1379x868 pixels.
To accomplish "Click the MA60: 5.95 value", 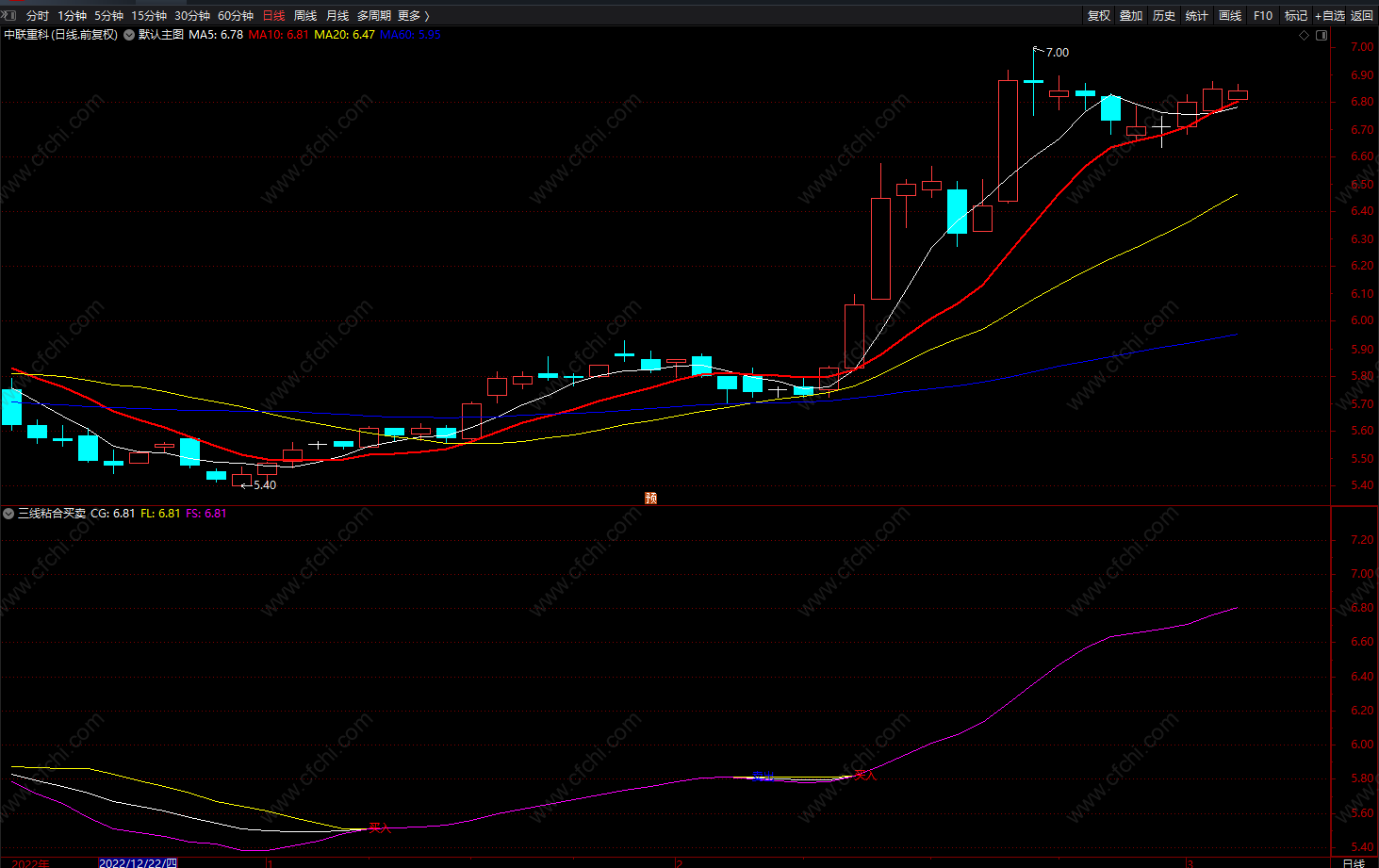I will coord(410,35).
